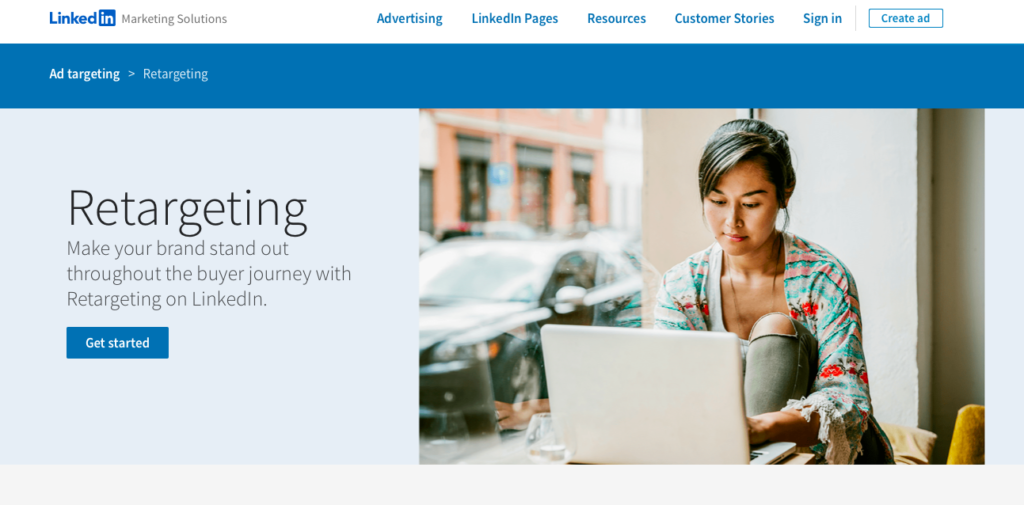The height and width of the screenshot is (505, 1024).
Task: Click the Create ad button
Action: tap(905, 18)
